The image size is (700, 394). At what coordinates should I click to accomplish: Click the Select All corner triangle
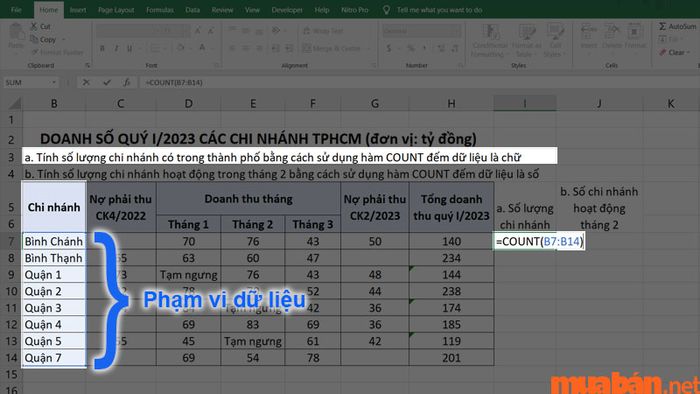pyautogui.click(x=15, y=104)
